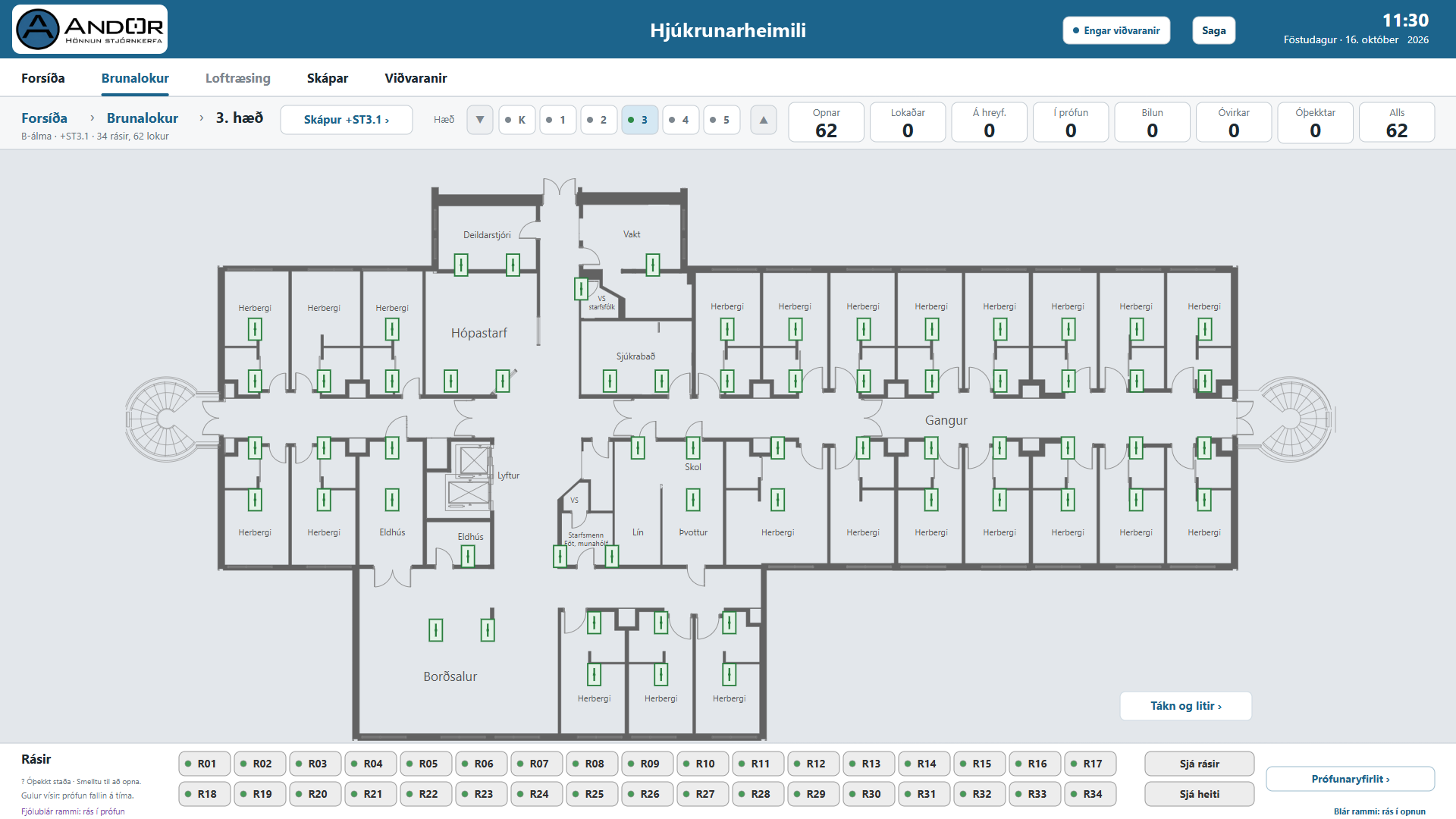Select damper icon below Eldhús label
The image size is (1456, 819).
pyautogui.click(x=468, y=557)
